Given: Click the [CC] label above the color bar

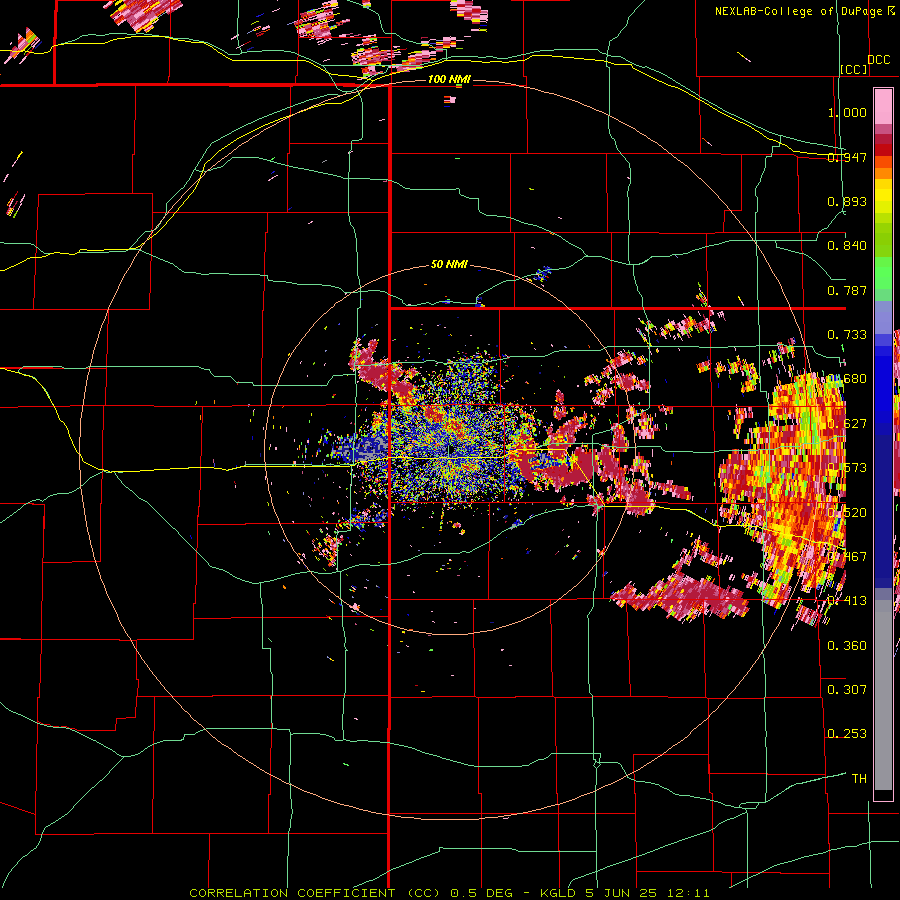Looking at the screenshot, I should (x=854, y=69).
